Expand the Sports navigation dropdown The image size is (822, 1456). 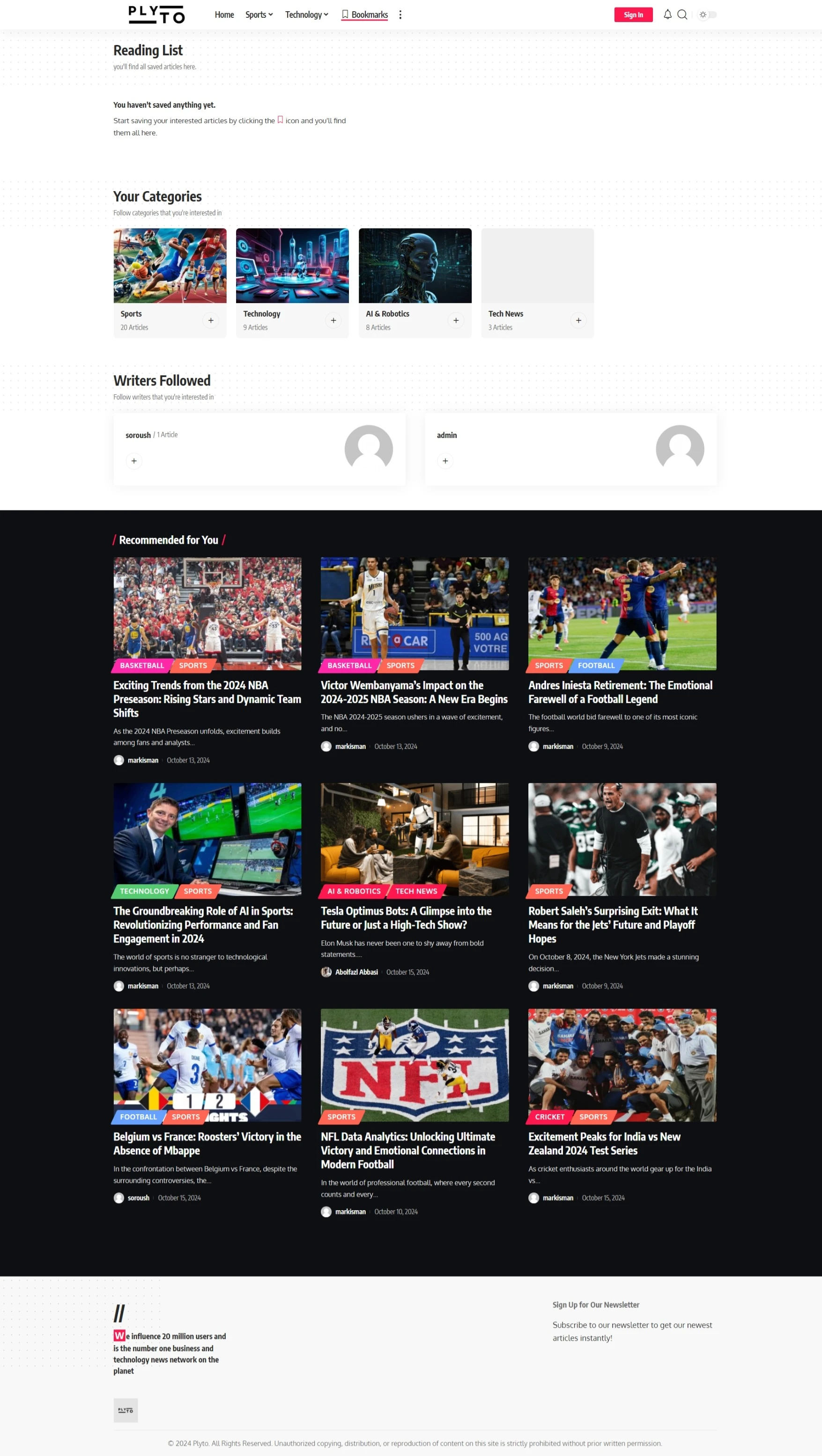(x=259, y=15)
